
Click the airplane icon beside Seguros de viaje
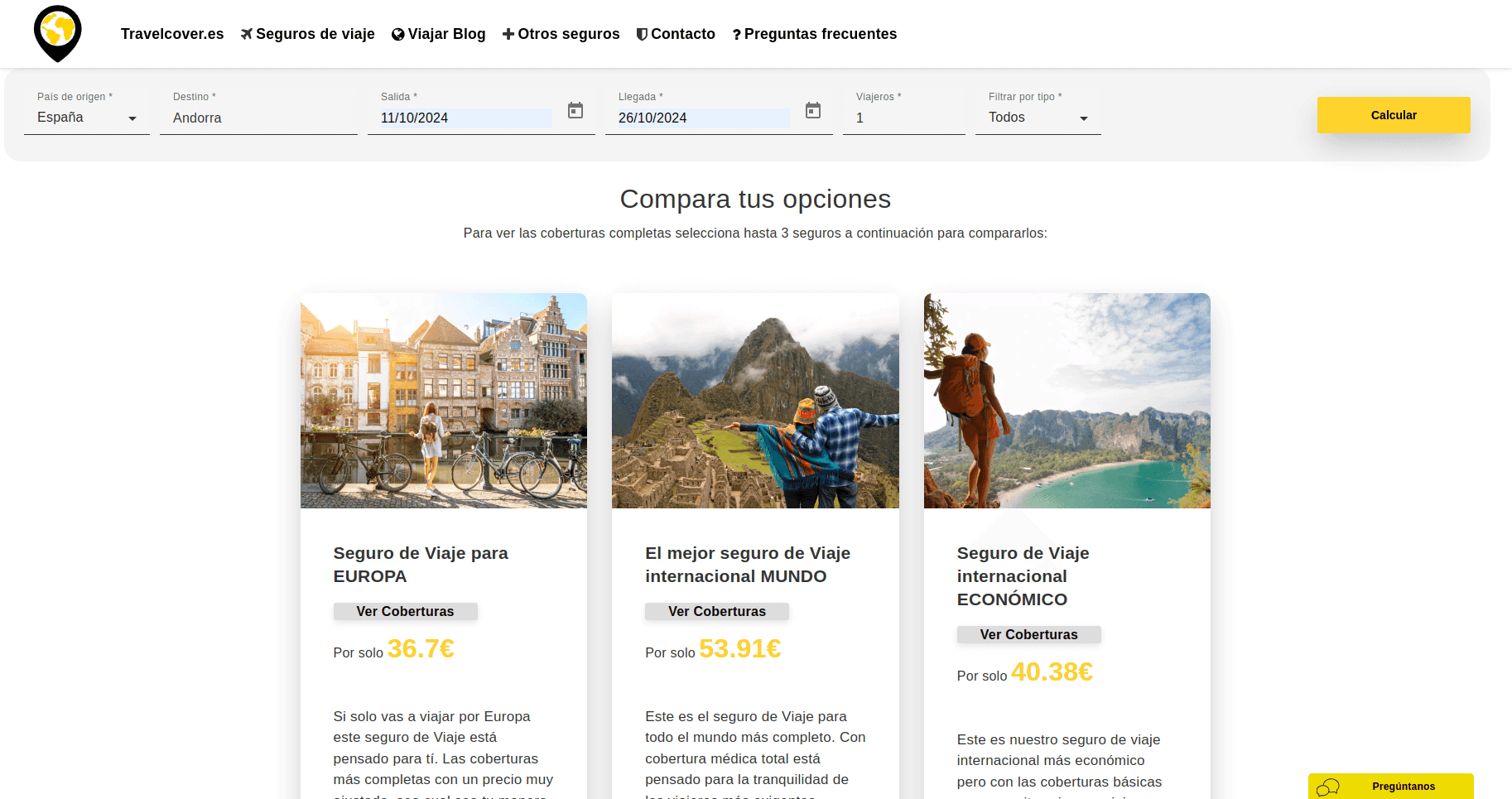point(247,34)
